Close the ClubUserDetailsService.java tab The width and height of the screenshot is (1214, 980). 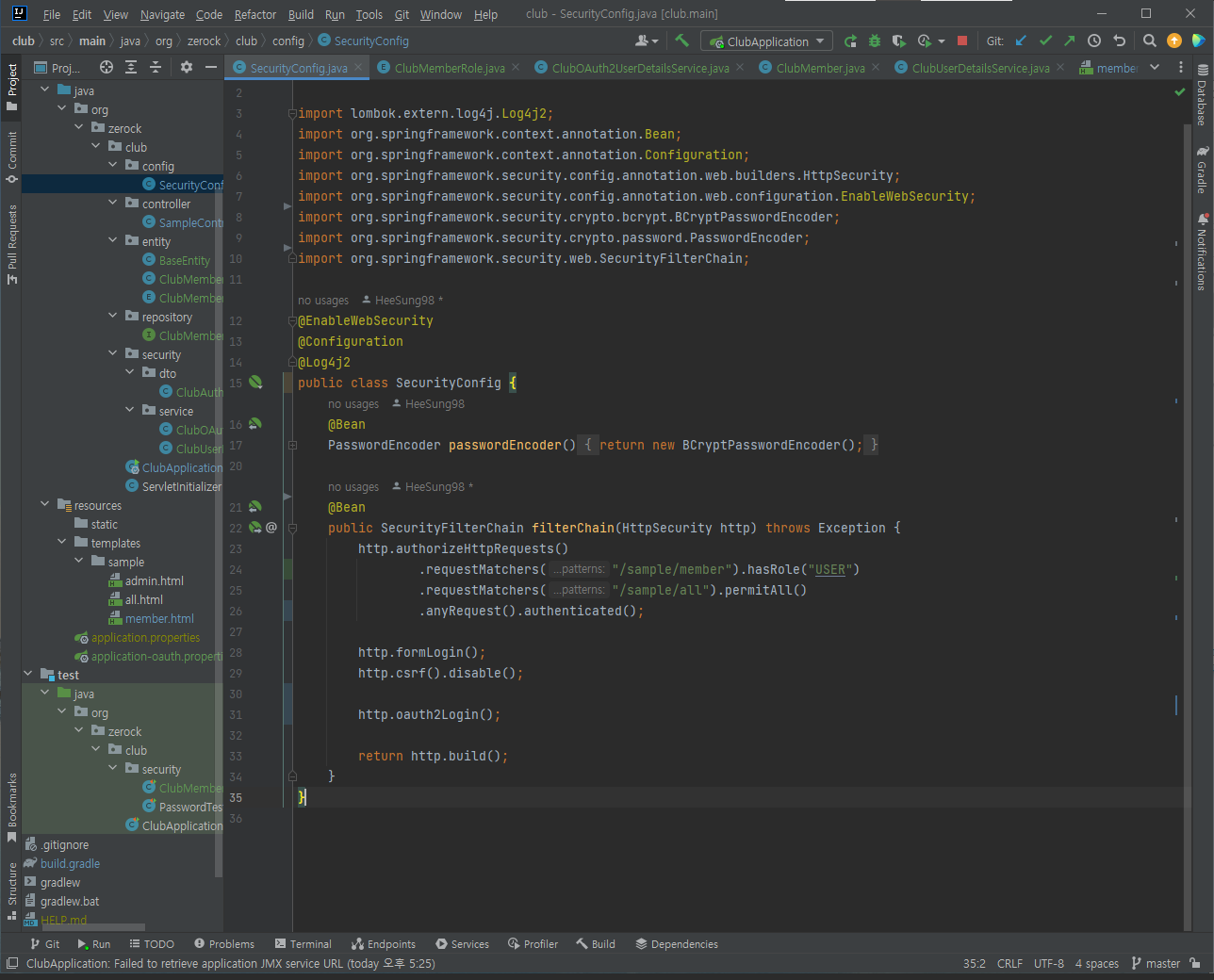click(1060, 68)
